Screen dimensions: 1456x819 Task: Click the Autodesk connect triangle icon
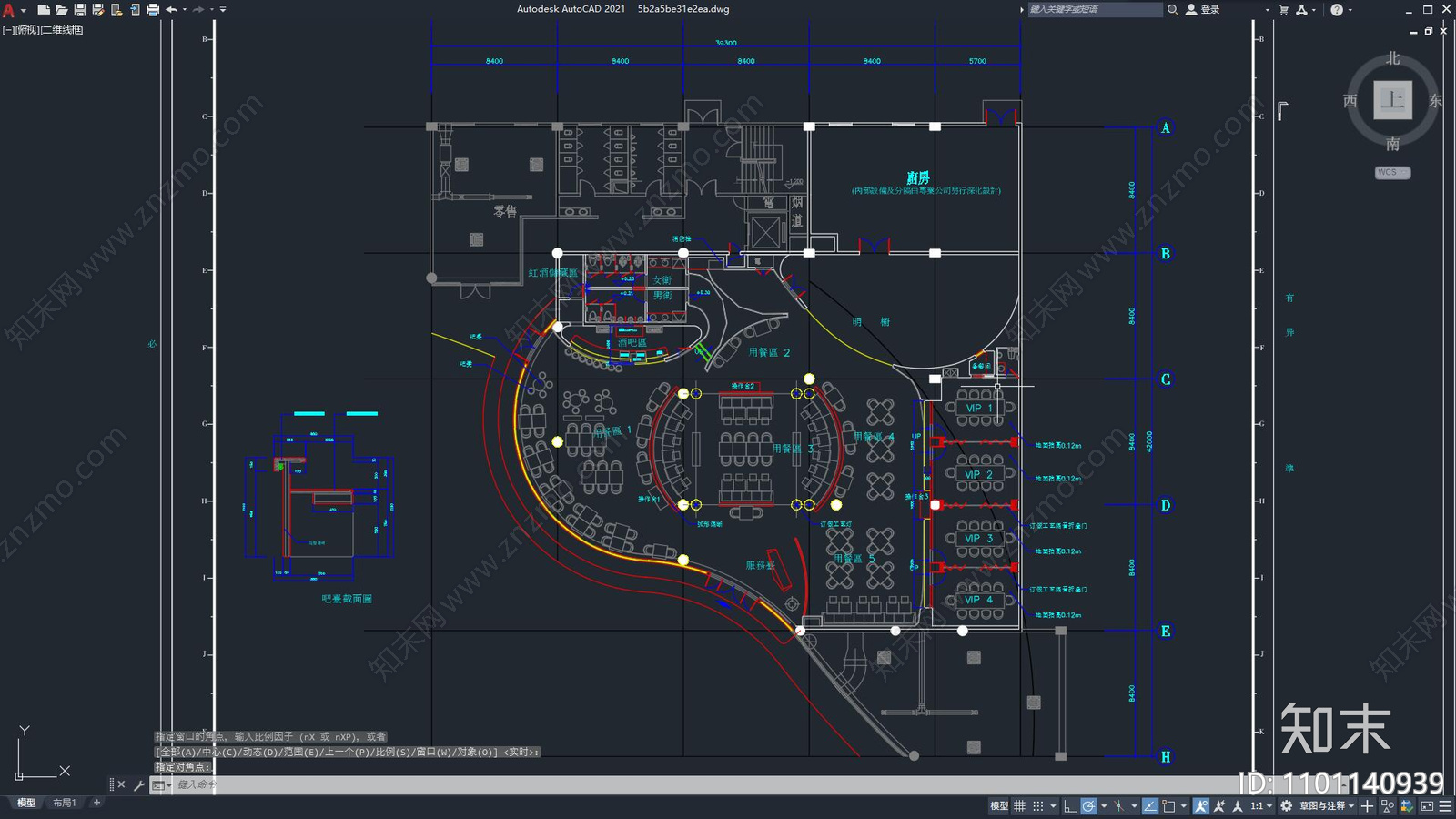(x=1302, y=9)
